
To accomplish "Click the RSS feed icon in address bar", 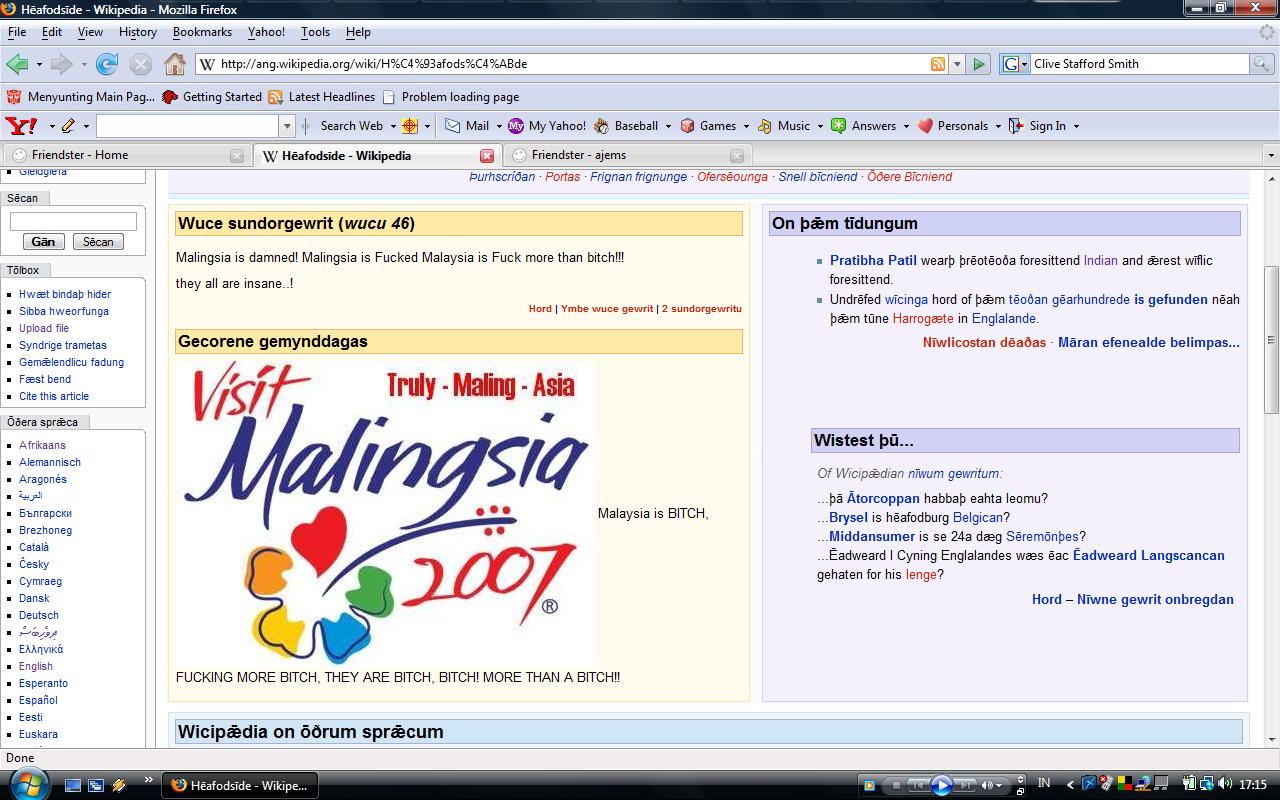I will pyautogui.click(x=938, y=64).
